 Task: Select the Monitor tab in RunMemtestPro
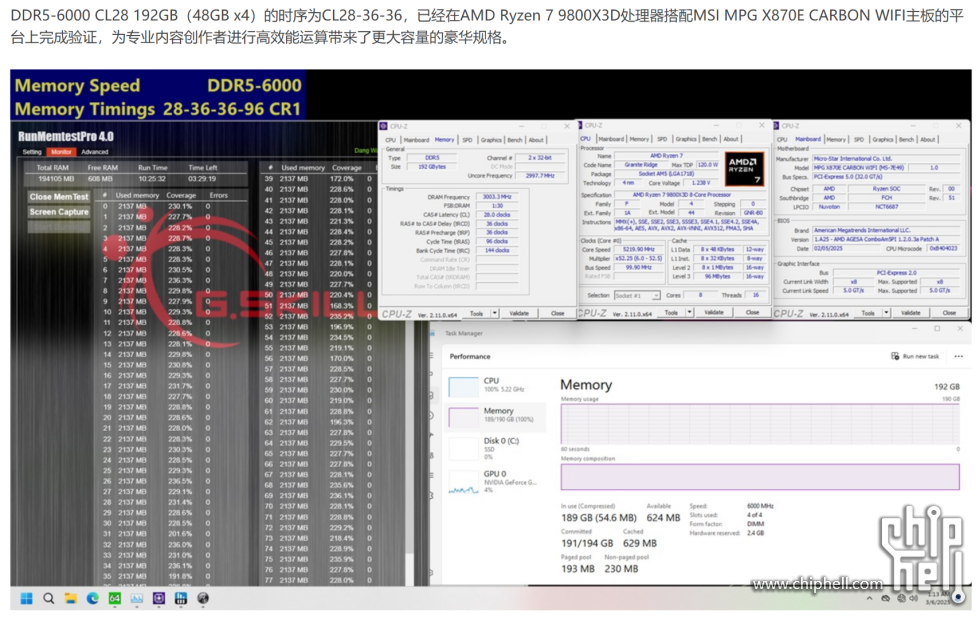pos(61,152)
